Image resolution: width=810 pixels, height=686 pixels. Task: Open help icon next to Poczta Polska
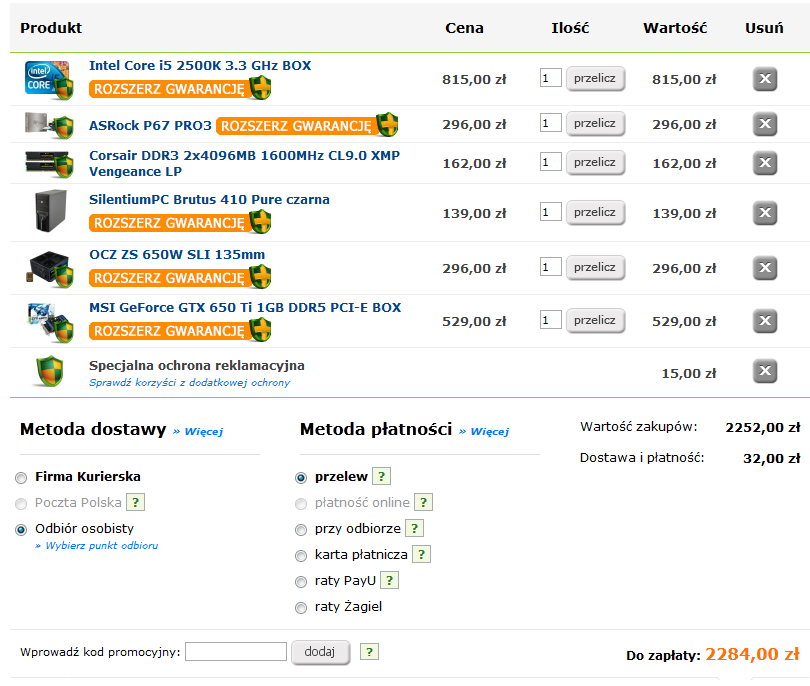(x=136, y=502)
